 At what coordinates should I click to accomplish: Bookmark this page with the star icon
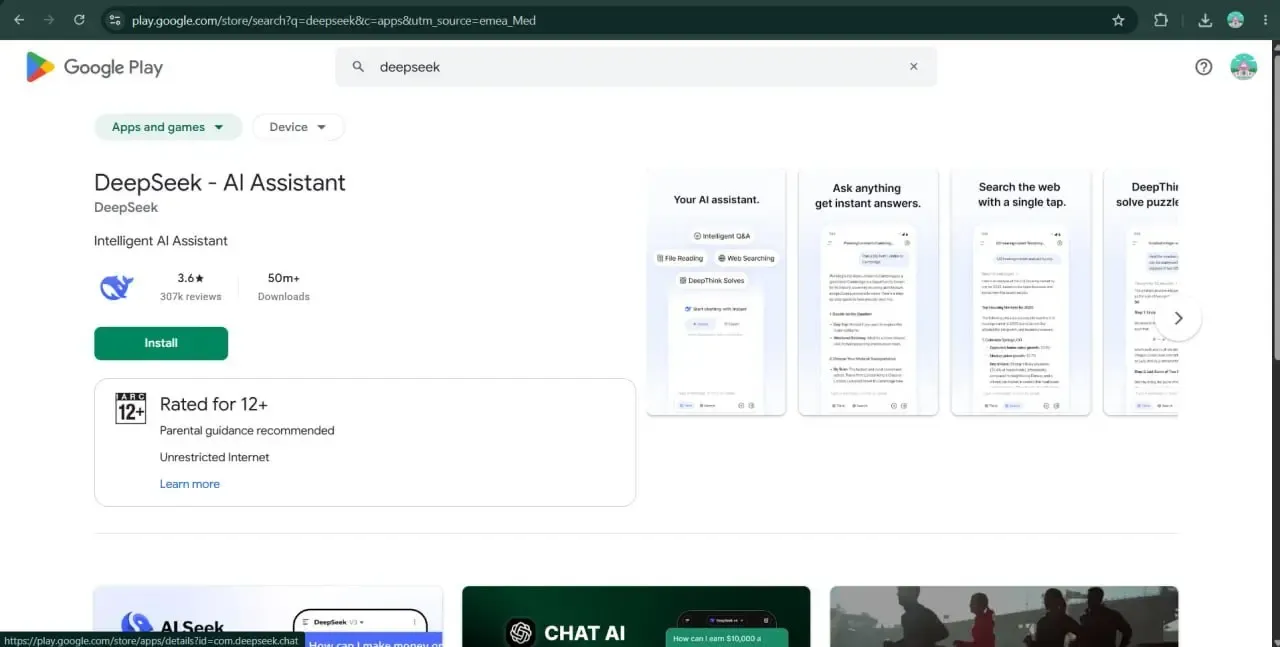pyautogui.click(x=1118, y=20)
